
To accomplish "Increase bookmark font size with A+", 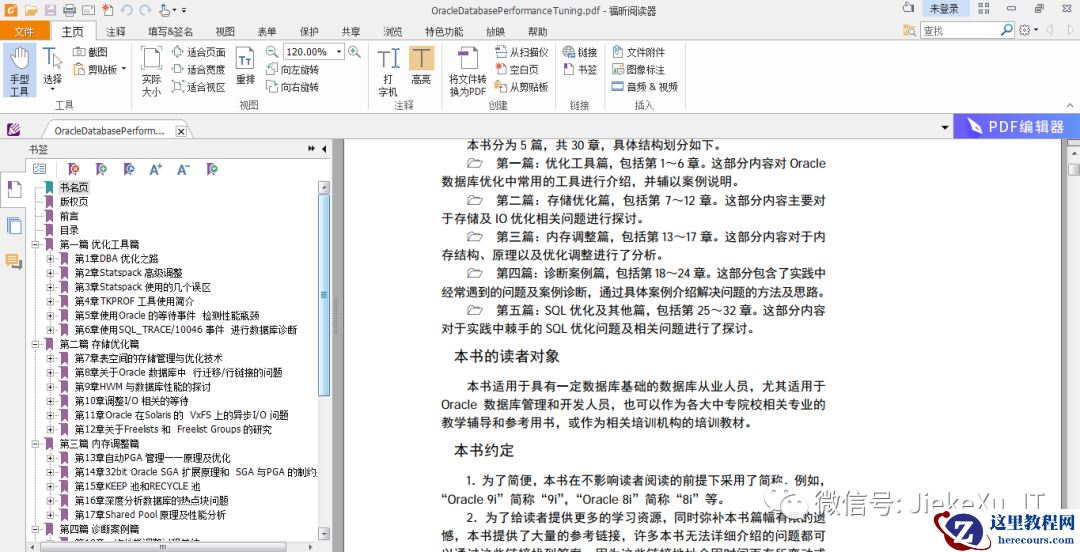I will pyautogui.click(x=156, y=169).
